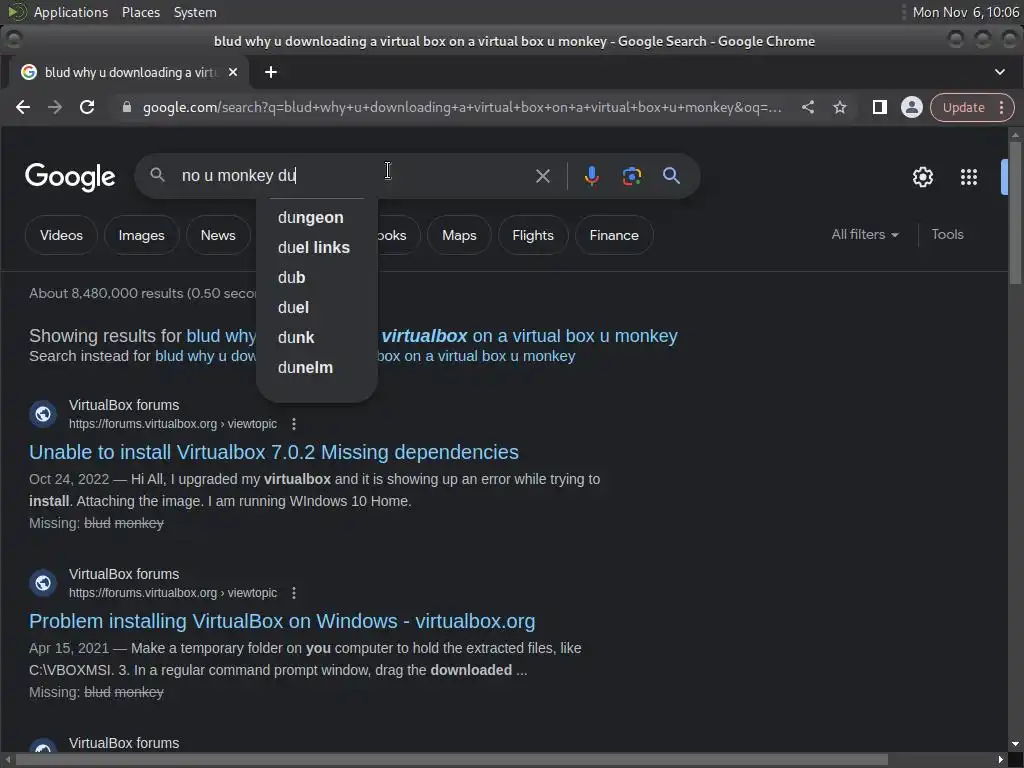
Task: Open the Google apps grid
Action: click(x=968, y=177)
